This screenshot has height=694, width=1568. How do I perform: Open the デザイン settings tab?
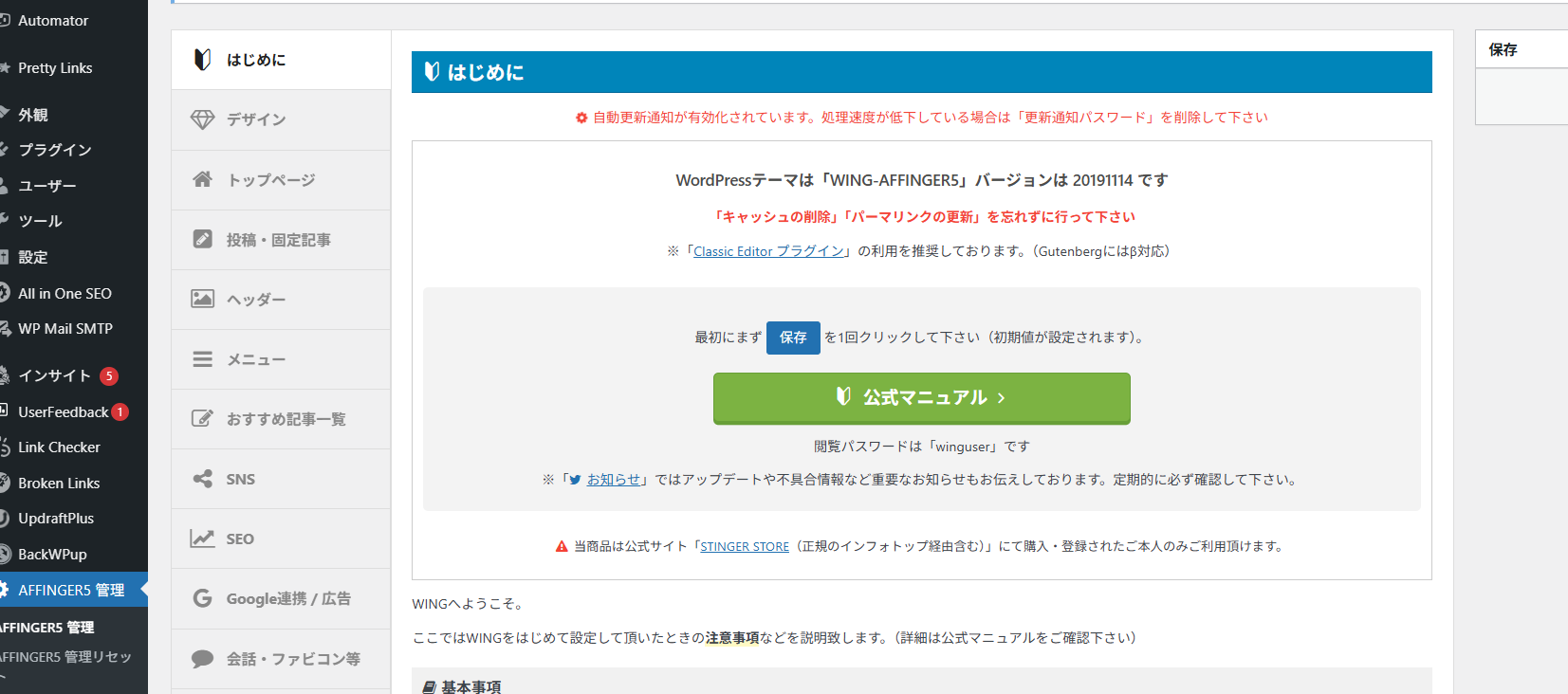pos(281,119)
